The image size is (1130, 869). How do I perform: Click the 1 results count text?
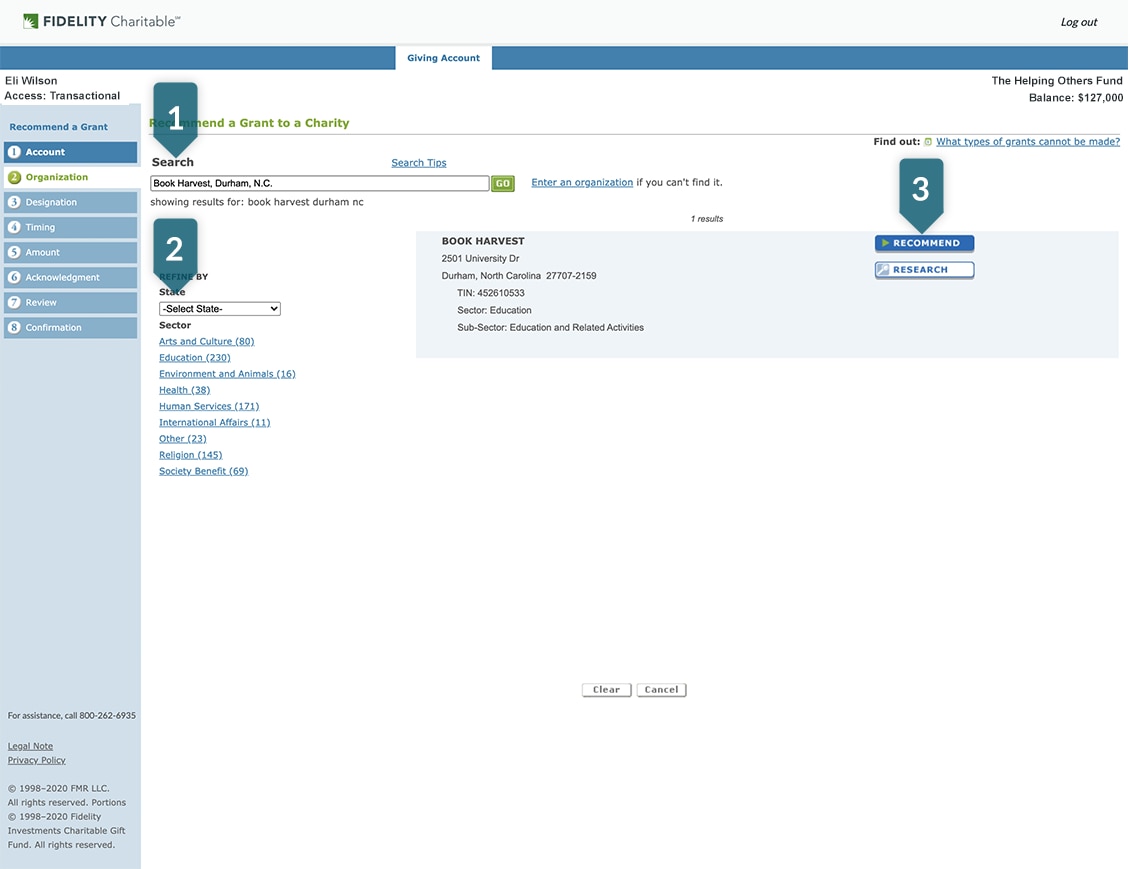(x=707, y=219)
